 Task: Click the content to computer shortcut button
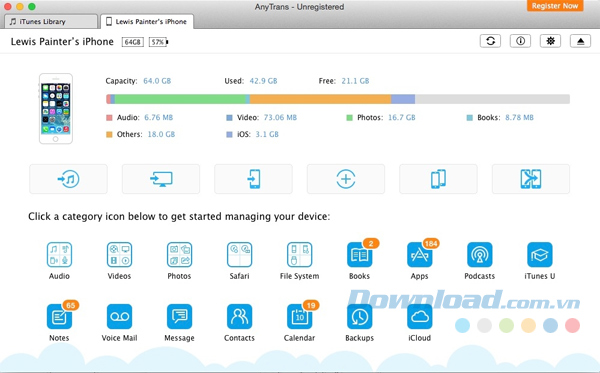[x=161, y=179]
